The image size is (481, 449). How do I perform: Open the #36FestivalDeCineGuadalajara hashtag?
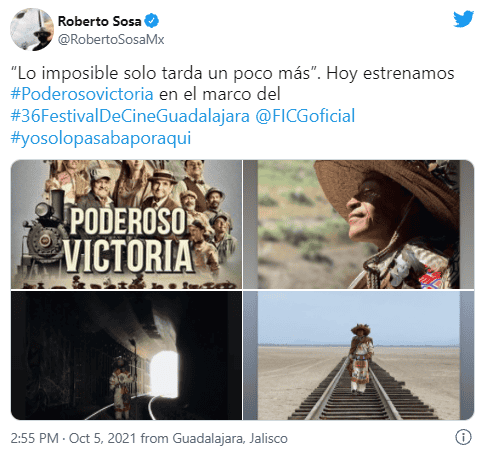tap(130, 116)
